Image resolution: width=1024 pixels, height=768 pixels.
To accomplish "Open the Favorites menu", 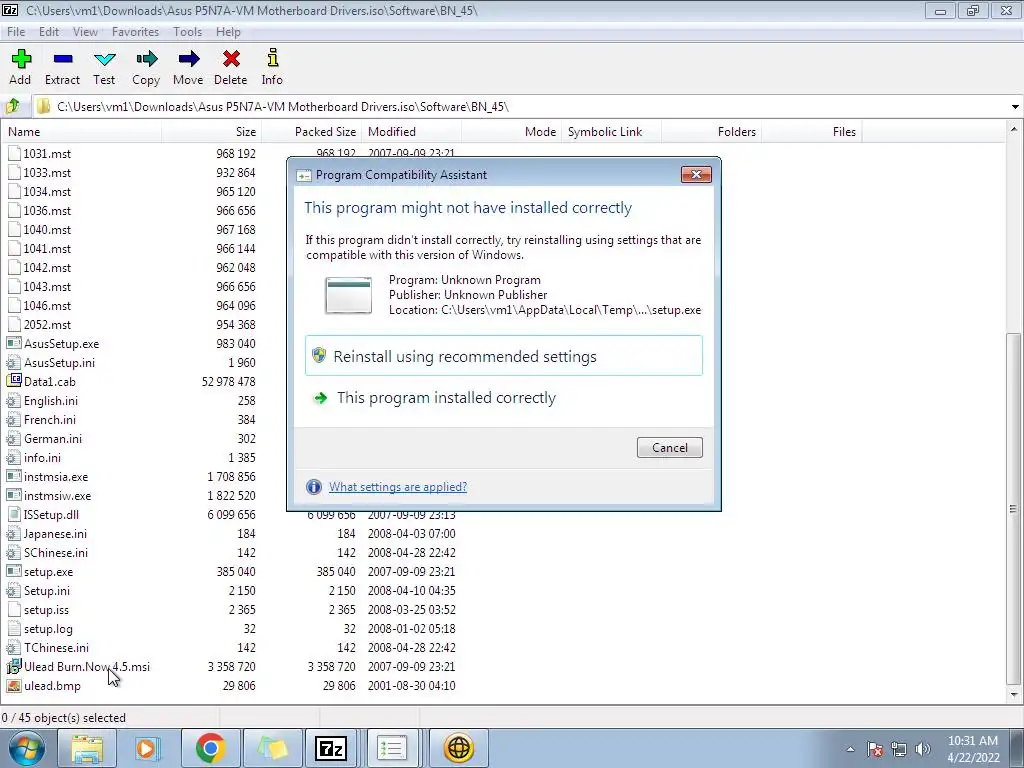I will [x=135, y=31].
